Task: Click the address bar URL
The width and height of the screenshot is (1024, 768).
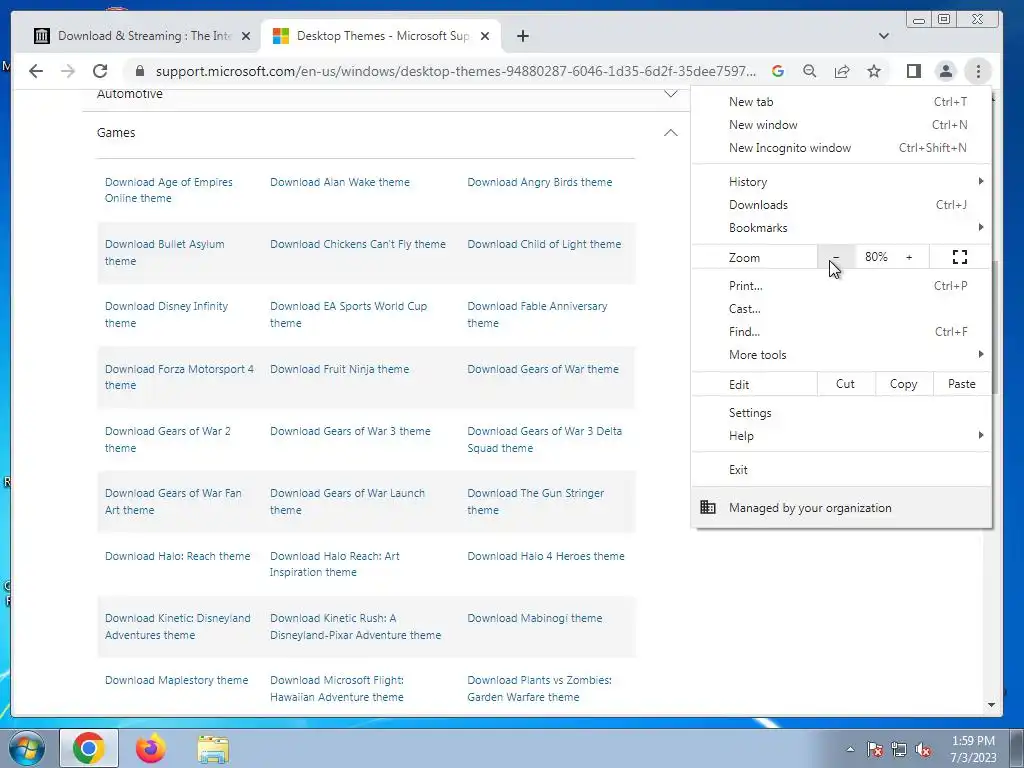Action: 456,71
